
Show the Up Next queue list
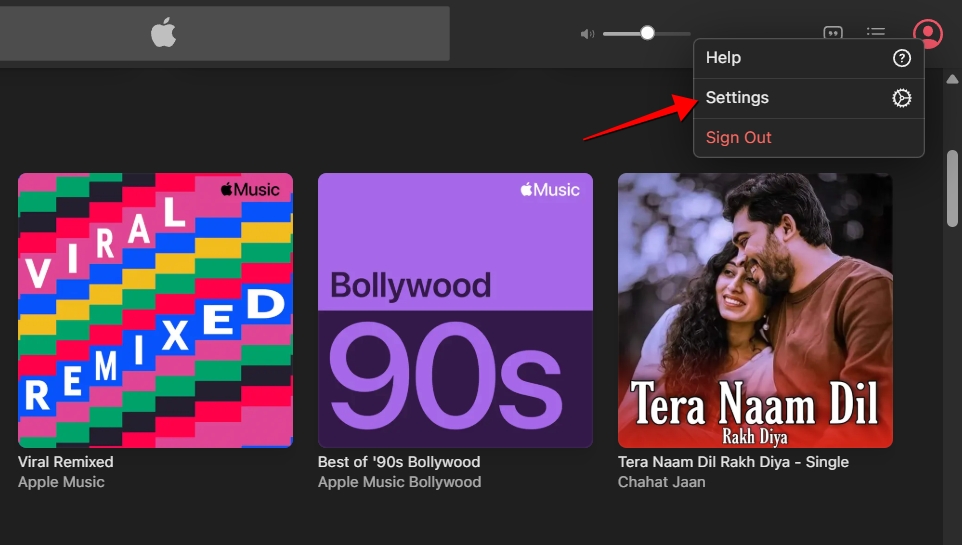tap(875, 31)
